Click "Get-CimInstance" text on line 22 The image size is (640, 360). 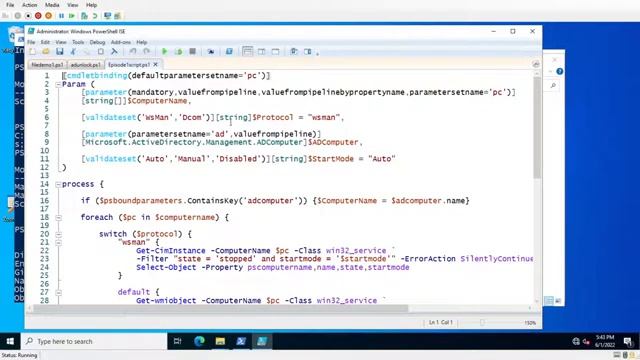[x=171, y=251]
